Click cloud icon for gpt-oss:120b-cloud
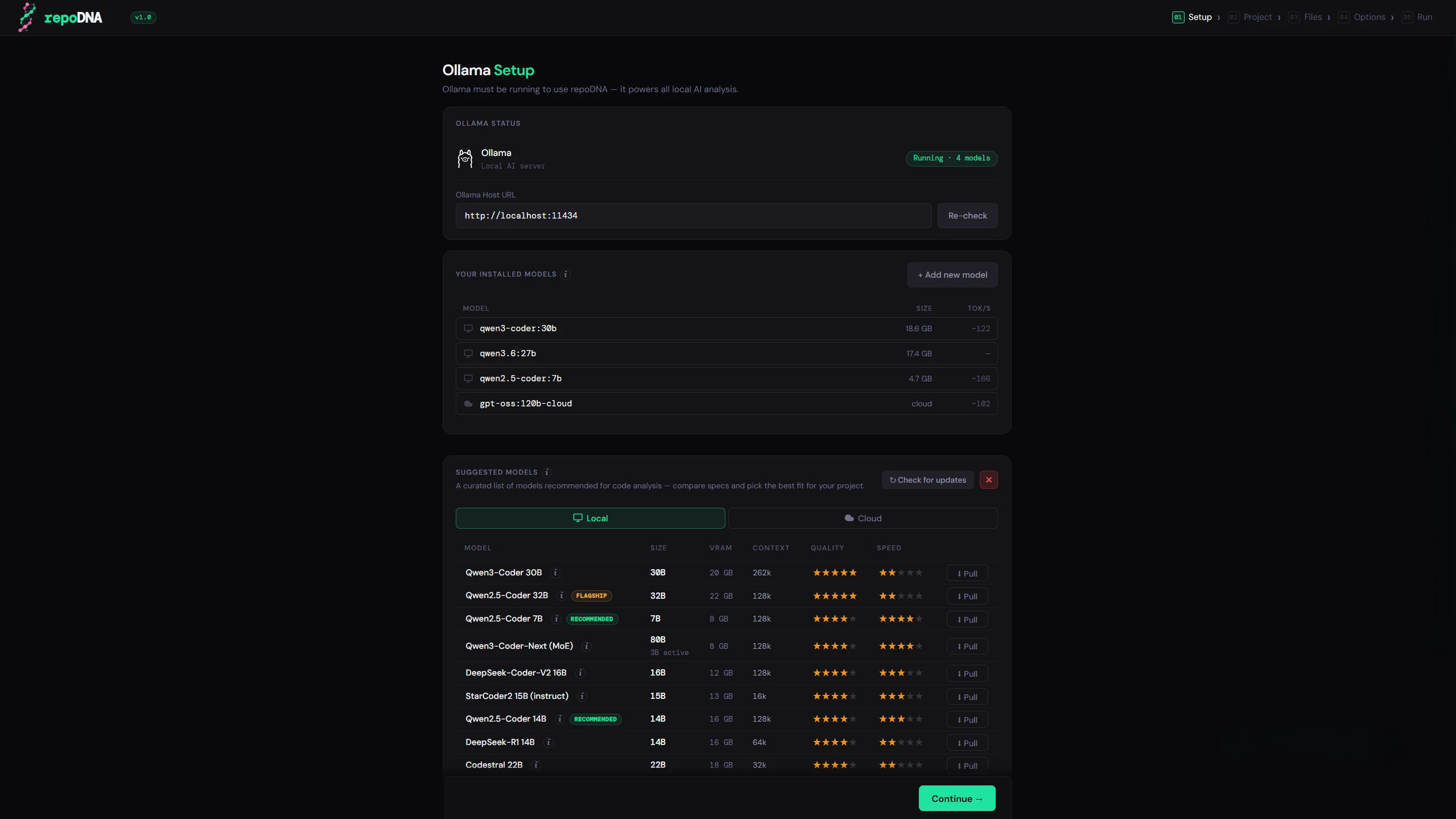This screenshot has width=1456, height=819. [x=468, y=404]
